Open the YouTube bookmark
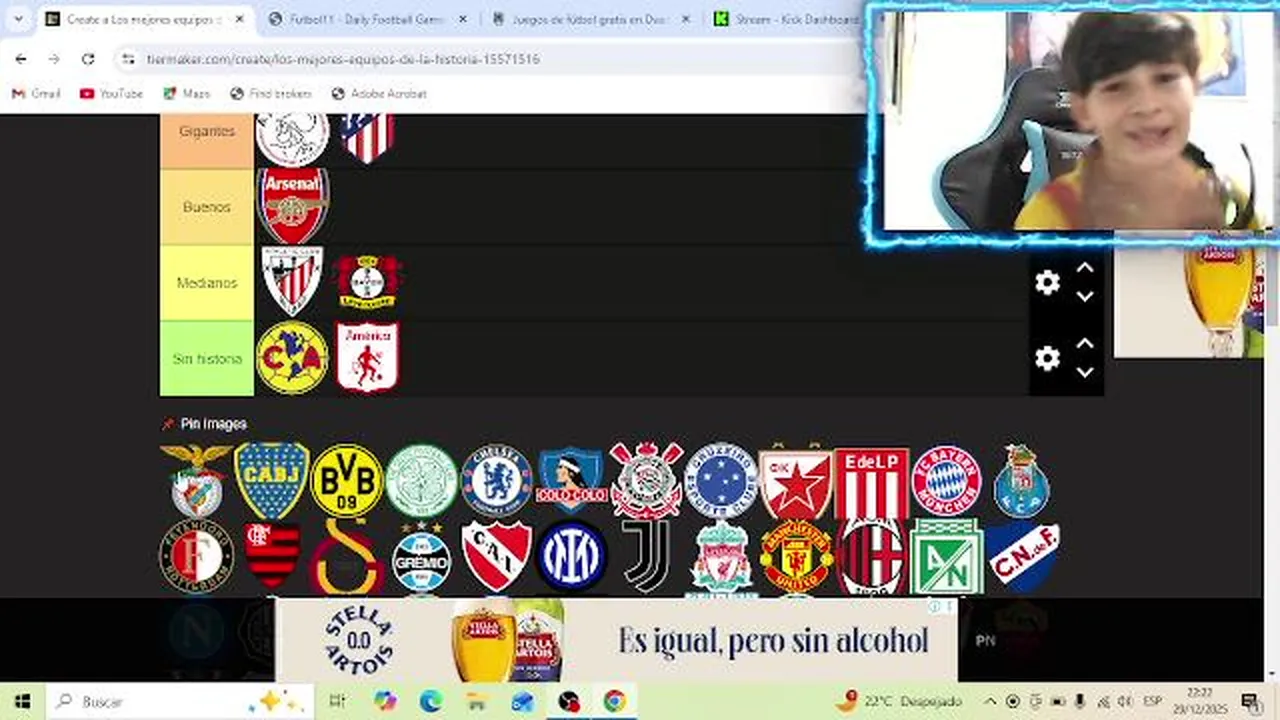The image size is (1280, 720). click(x=111, y=93)
